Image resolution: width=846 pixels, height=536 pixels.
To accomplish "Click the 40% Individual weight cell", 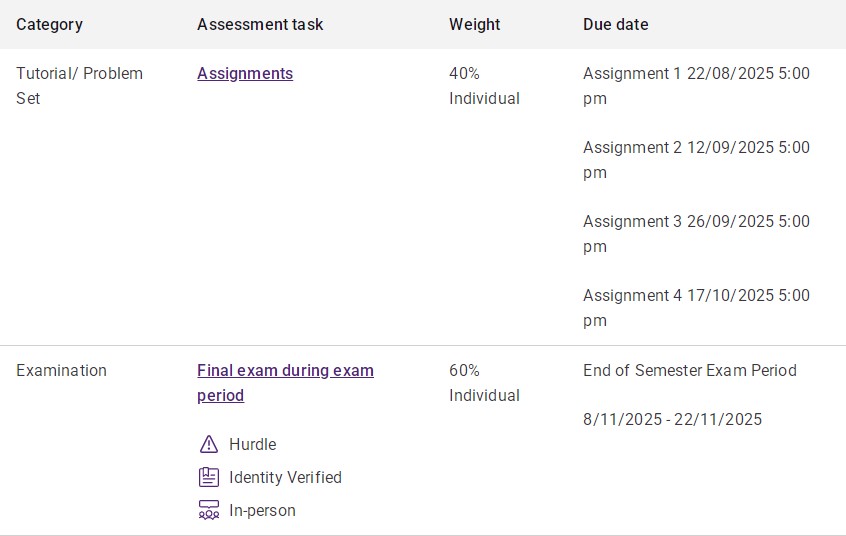I will (485, 86).
